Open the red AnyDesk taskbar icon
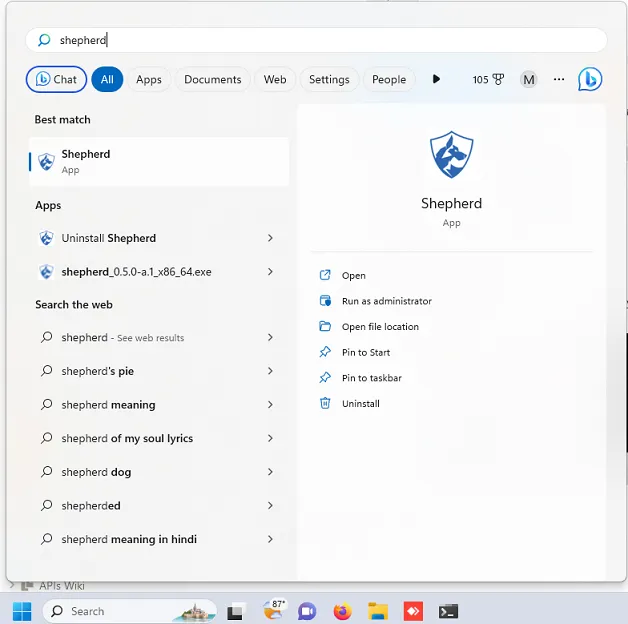The width and height of the screenshot is (628, 624). 413,611
